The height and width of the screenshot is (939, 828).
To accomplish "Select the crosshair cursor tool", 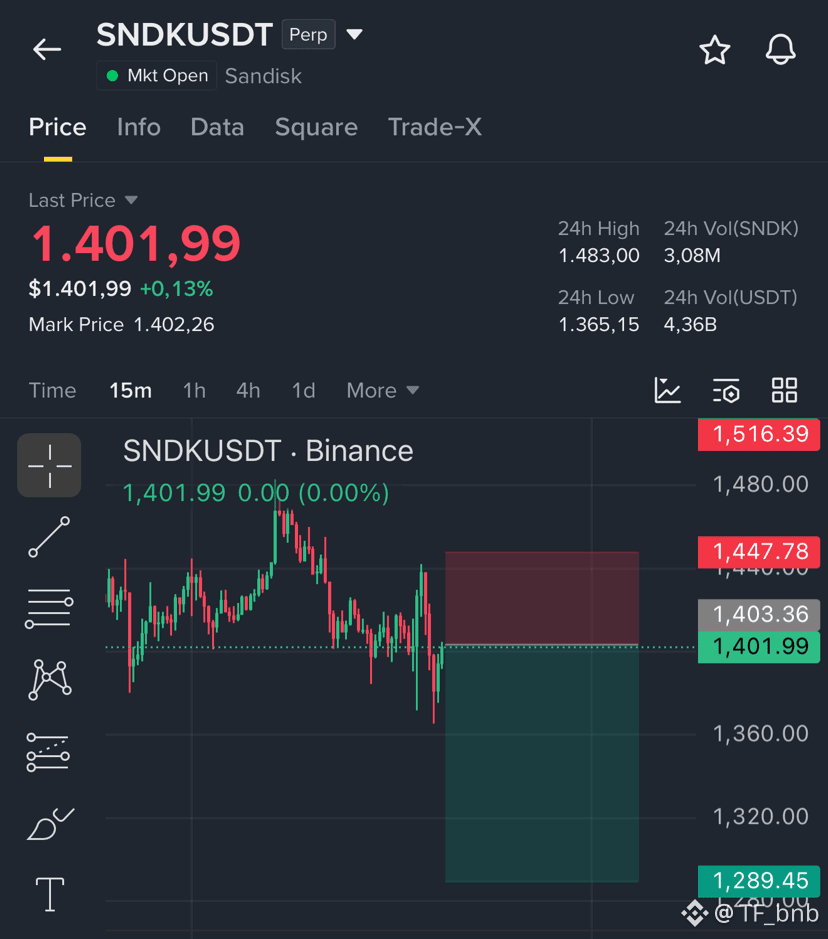I will pos(49,465).
